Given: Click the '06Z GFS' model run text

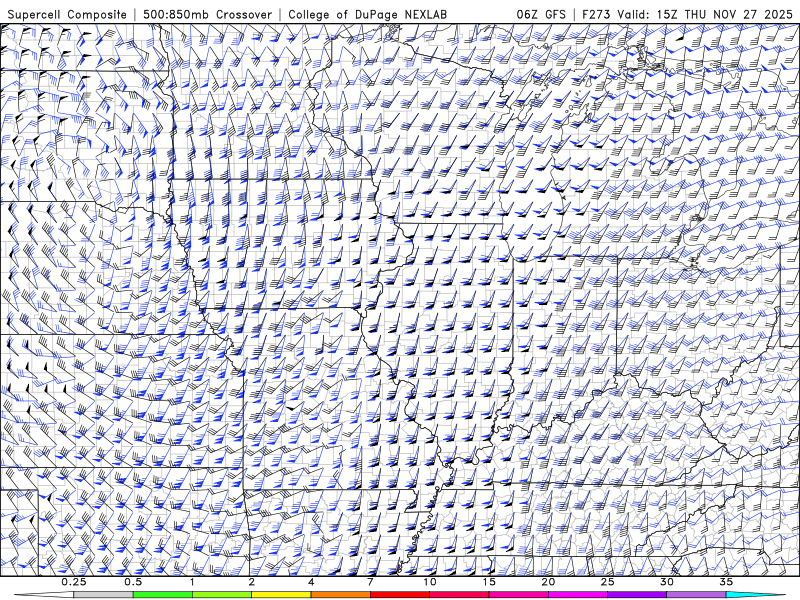Looking at the screenshot, I should coord(541,14).
